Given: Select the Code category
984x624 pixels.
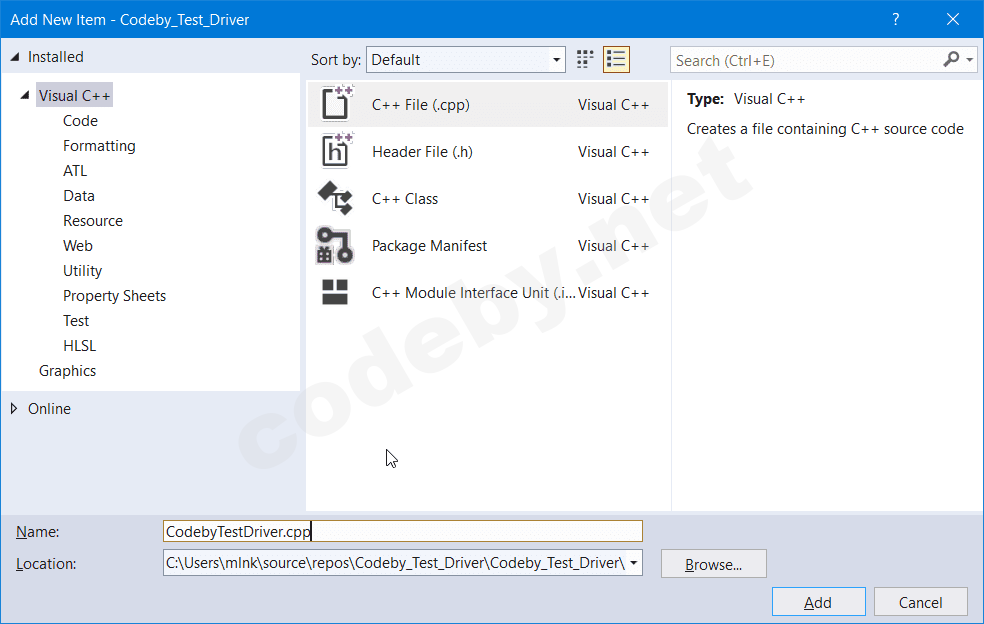Looking at the screenshot, I should (80, 121).
